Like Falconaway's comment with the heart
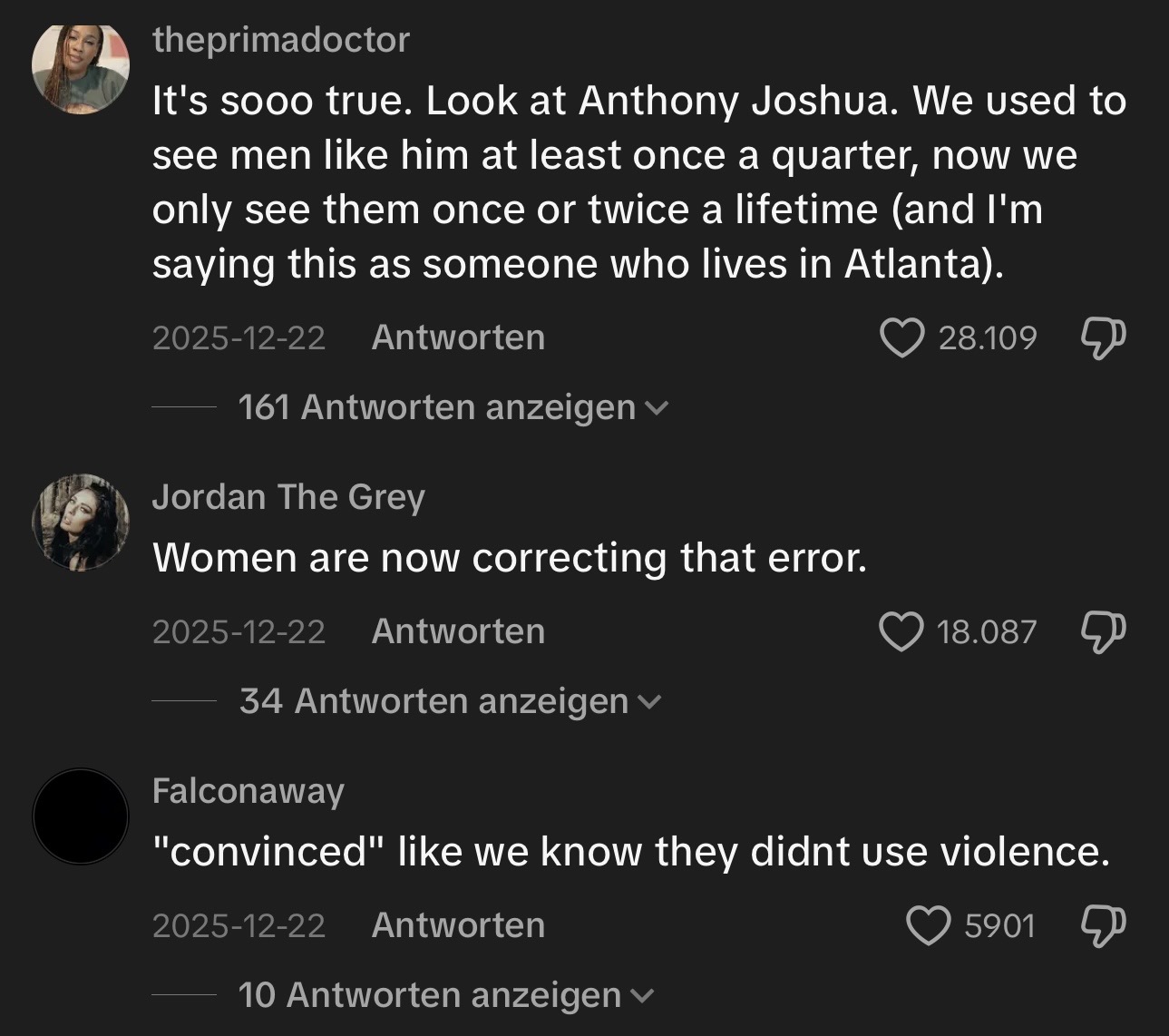This screenshot has width=1169, height=1036. (x=929, y=925)
